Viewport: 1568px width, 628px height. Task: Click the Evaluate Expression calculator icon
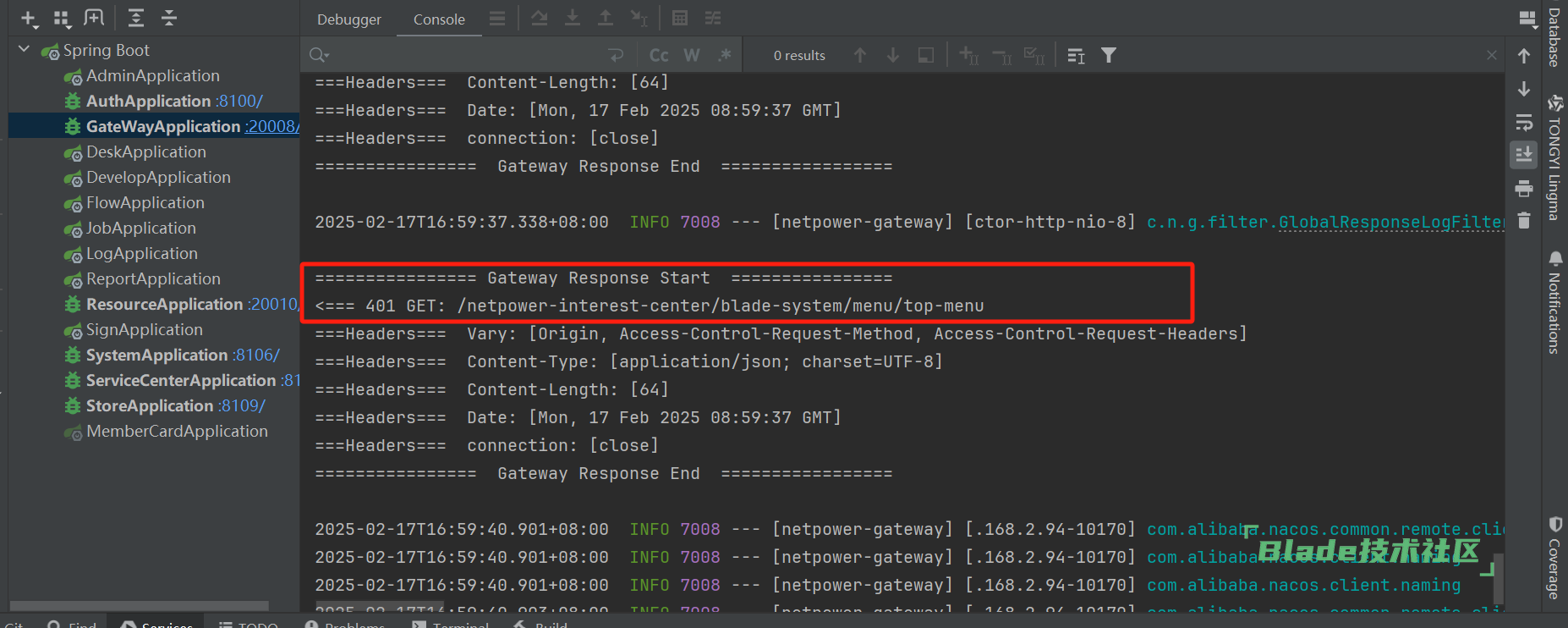680,18
